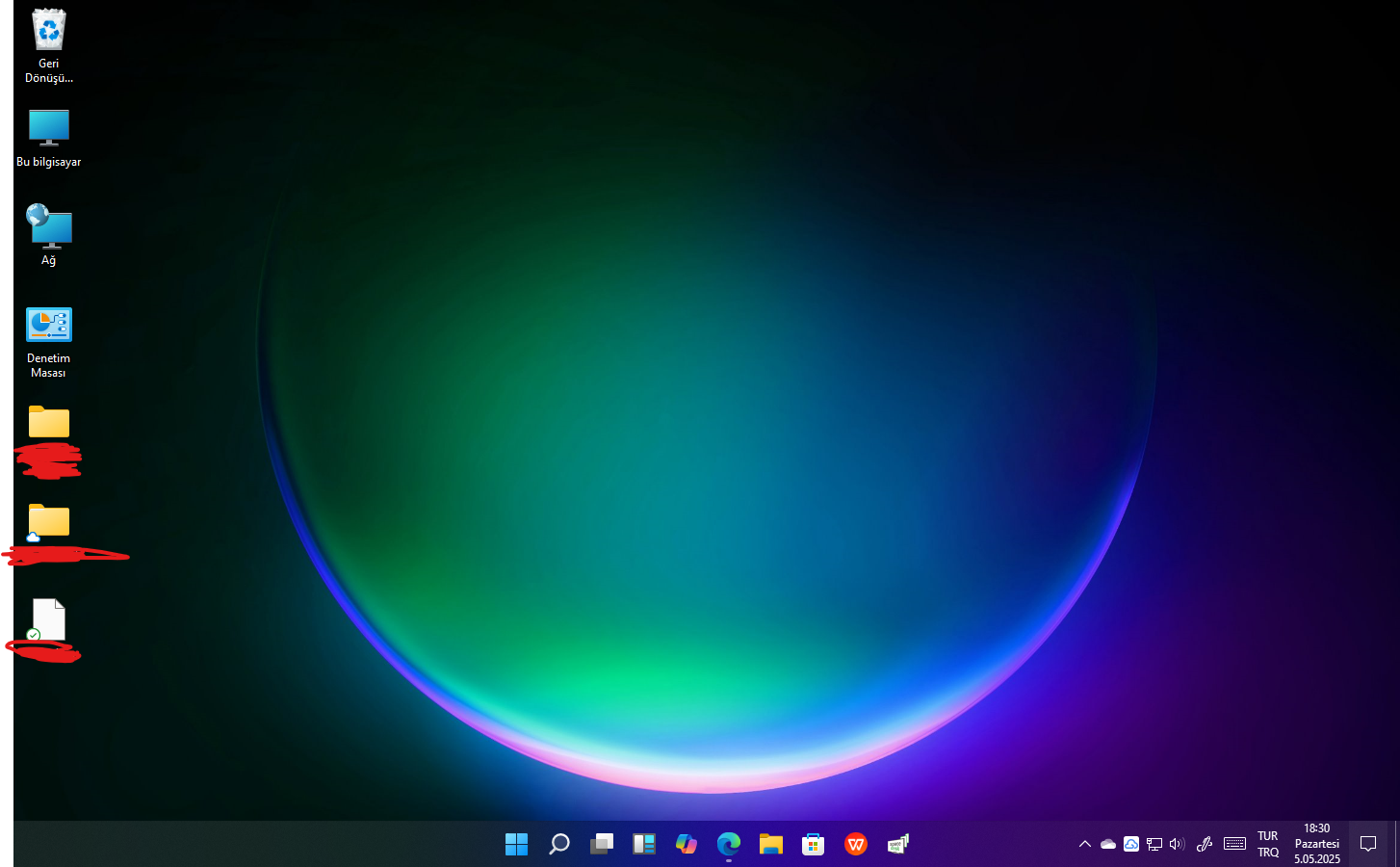Open OneDrive white cloud tray icon

(1108, 844)
